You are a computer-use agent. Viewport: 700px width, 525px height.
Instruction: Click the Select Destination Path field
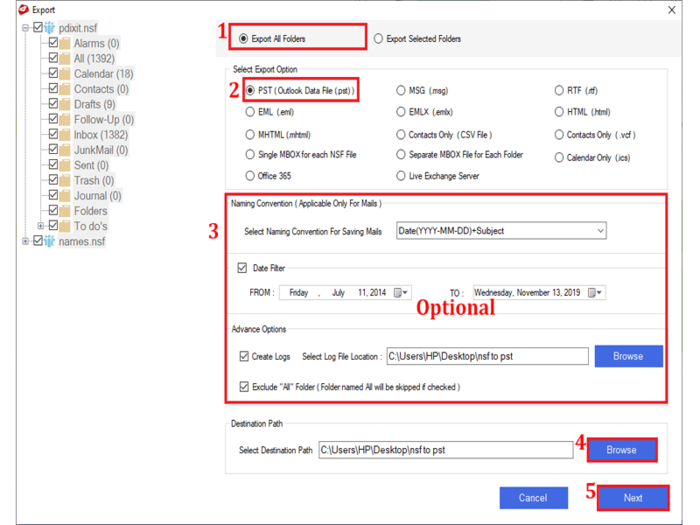[446, 450]
